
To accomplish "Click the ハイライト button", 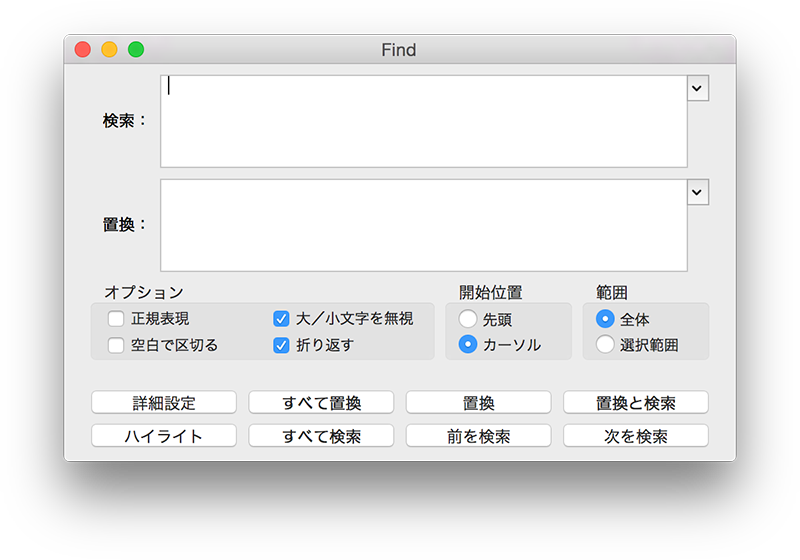I will [164, 436].
